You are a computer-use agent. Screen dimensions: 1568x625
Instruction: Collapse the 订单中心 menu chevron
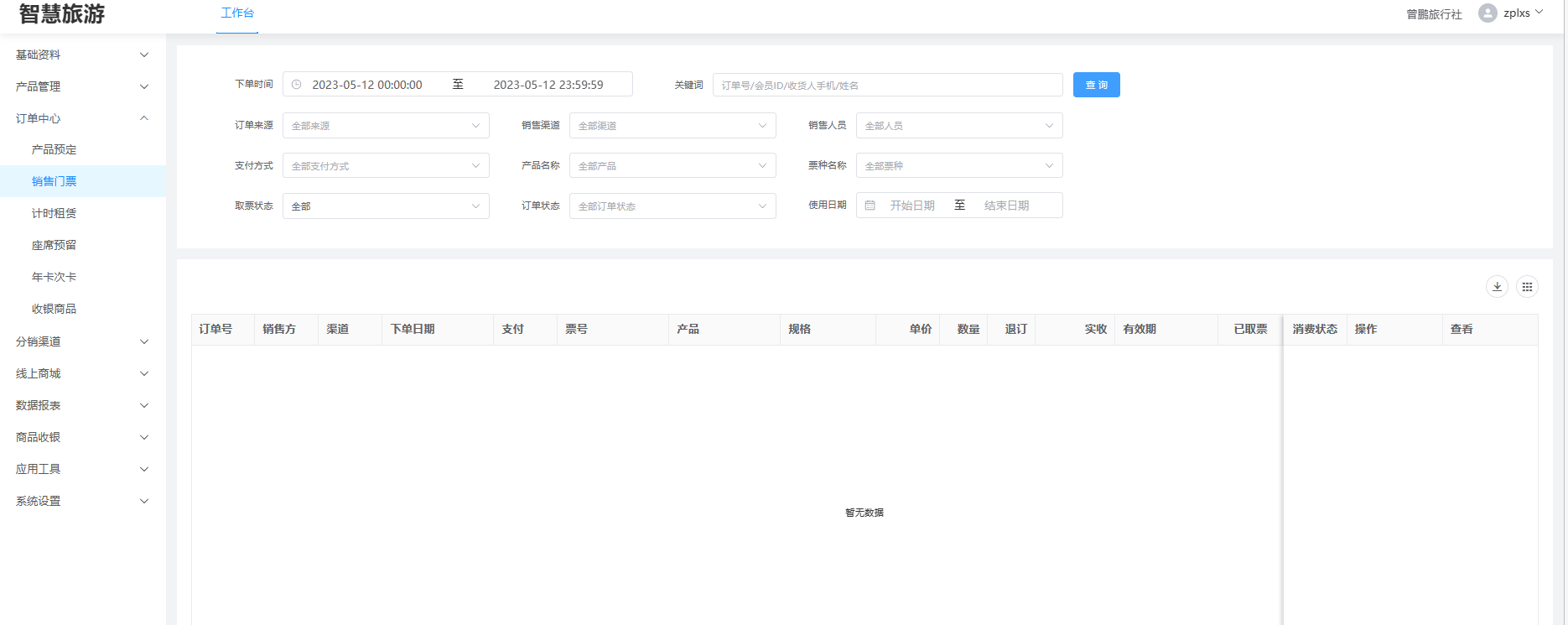click(x=144, y=118)
